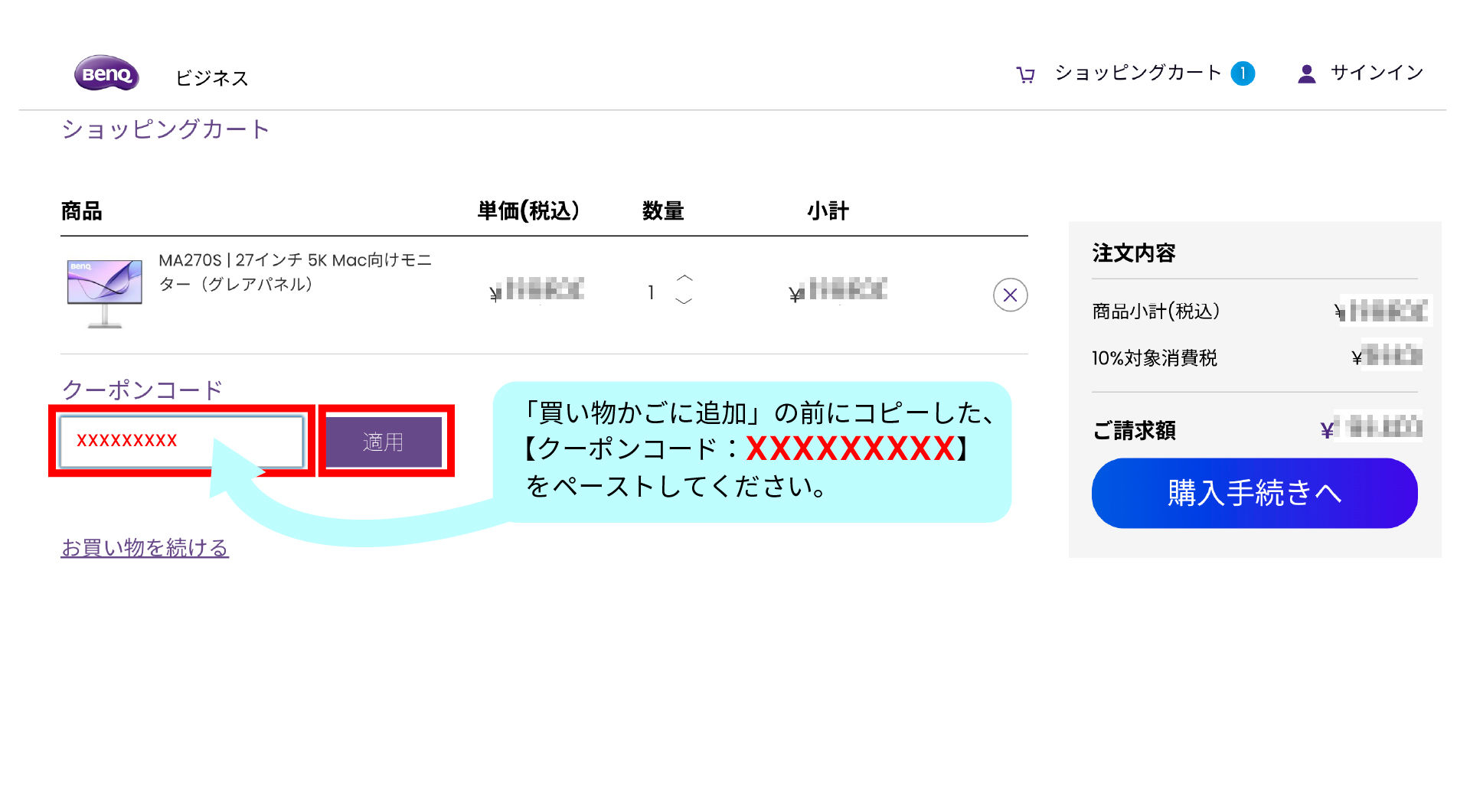Click the cart item count badge

(1243, 73)
